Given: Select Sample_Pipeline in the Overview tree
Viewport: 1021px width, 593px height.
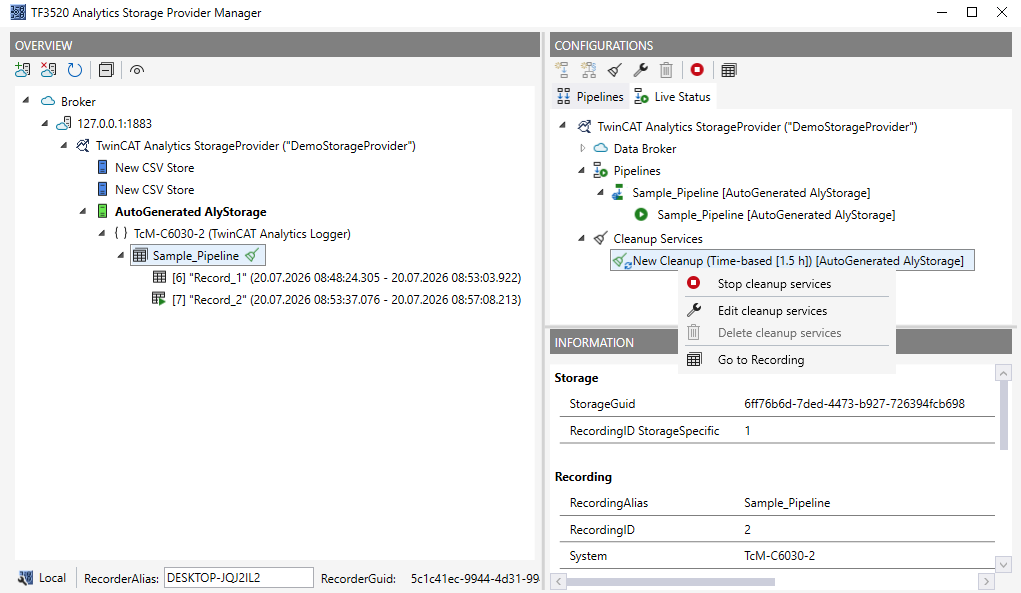Looking at the screenshot, I should pos(195,256).
